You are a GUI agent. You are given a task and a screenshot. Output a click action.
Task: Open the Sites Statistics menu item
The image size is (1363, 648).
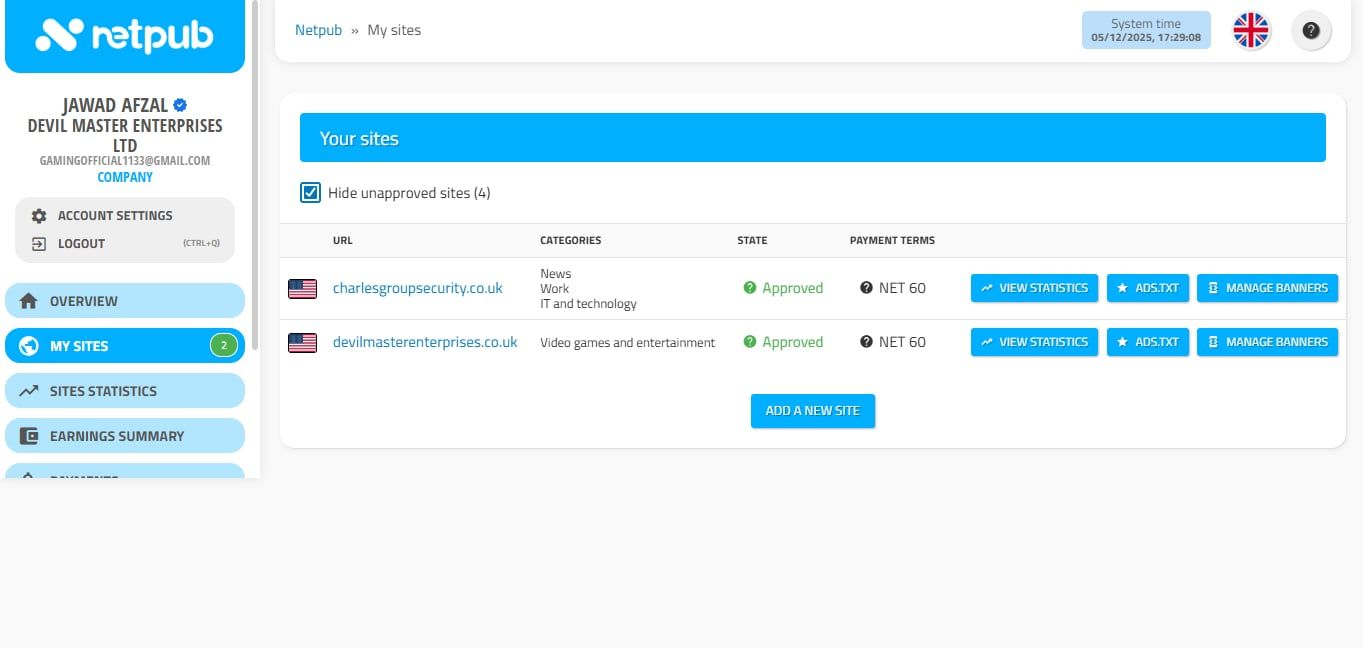click(x=125, y=391)
